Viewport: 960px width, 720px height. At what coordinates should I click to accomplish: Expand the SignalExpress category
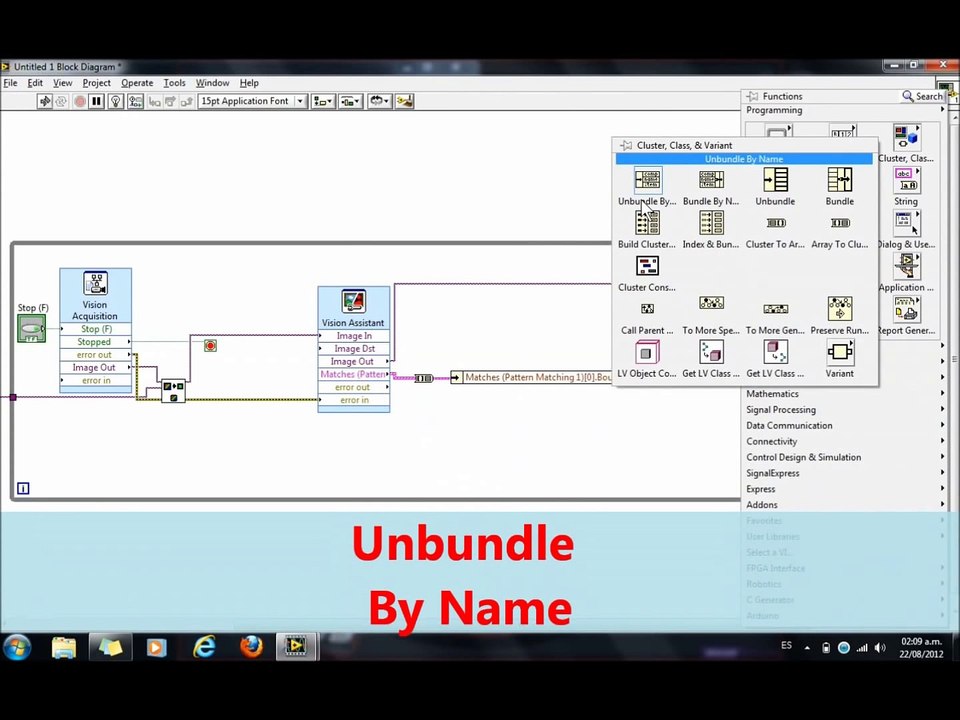tap(845, 473)
